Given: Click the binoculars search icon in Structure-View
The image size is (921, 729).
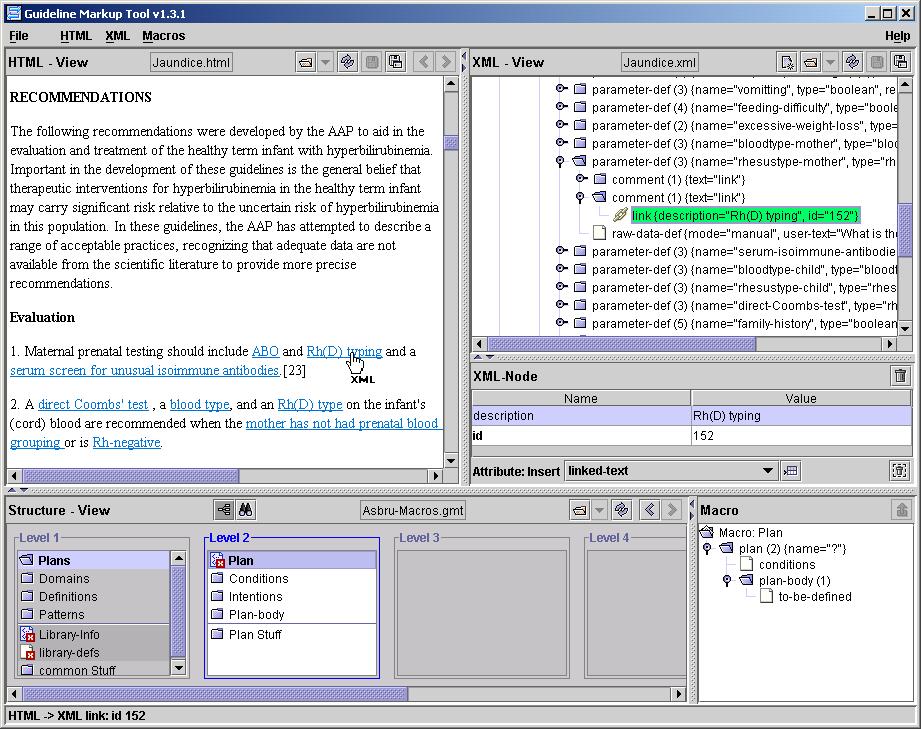Looking at the screenshot, I should [246, 510].
